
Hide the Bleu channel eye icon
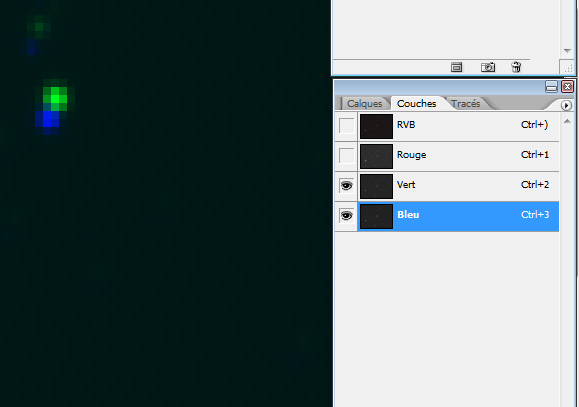coord(346,216)
